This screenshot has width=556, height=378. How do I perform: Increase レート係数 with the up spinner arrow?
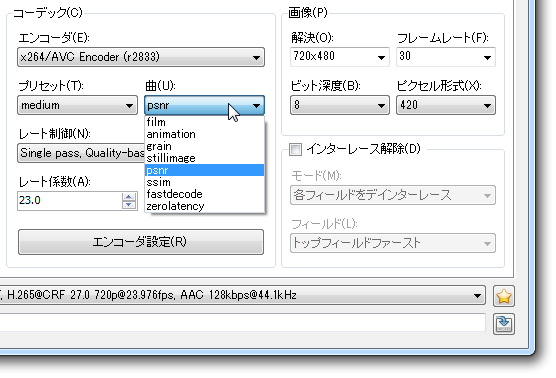(129, 196)
